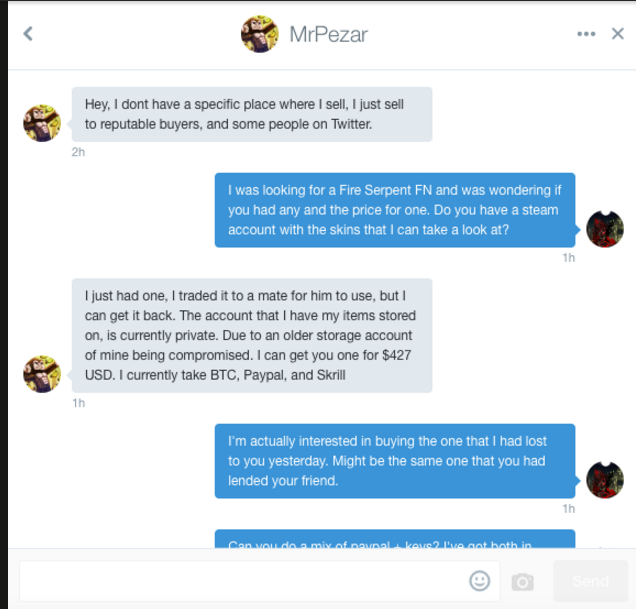Close the MrPezar conversation window

(x=618, y=34)
